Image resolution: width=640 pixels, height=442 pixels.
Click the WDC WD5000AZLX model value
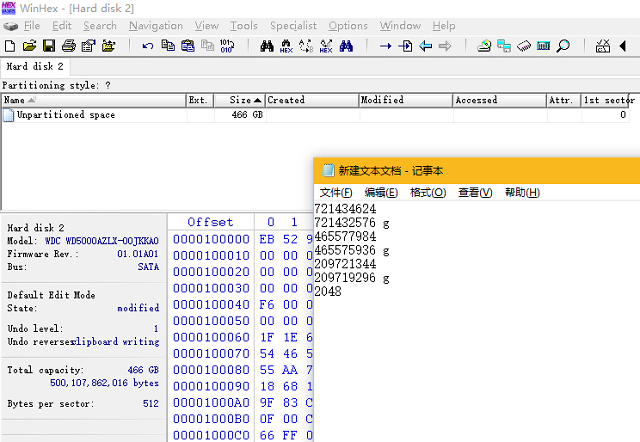click(102, 241)
